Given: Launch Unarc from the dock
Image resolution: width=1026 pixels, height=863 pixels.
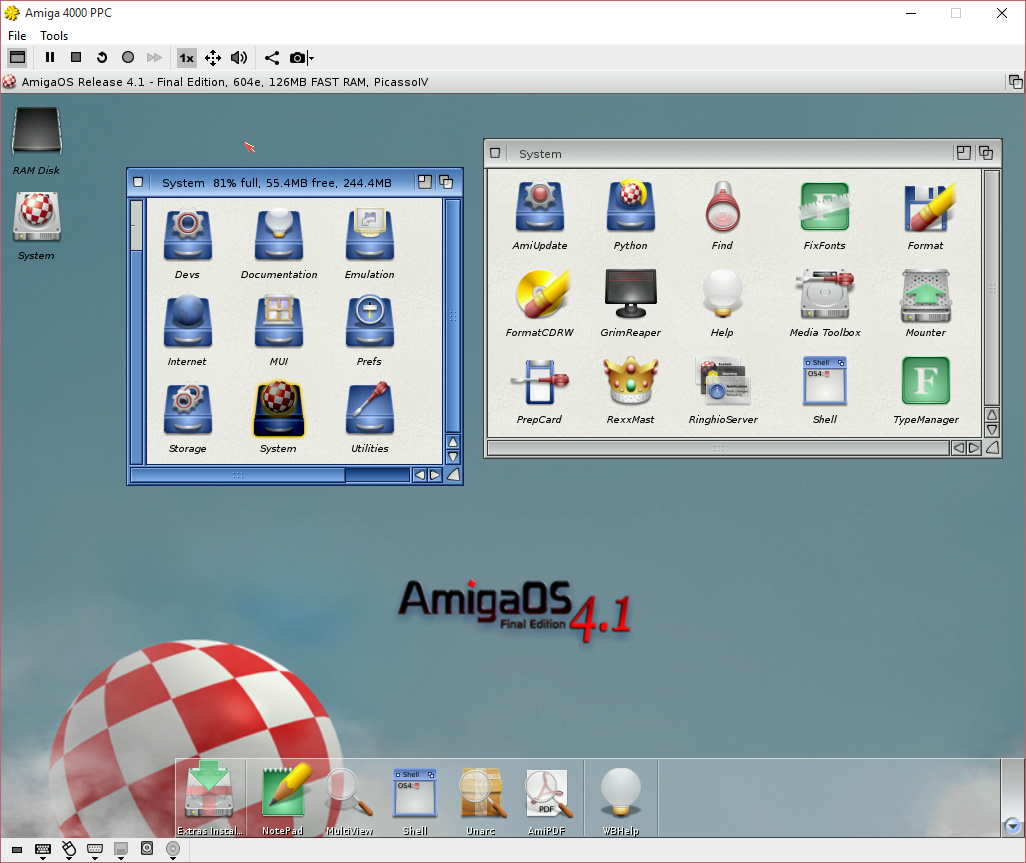Looking at the screenshot, I should coord(482,793).
